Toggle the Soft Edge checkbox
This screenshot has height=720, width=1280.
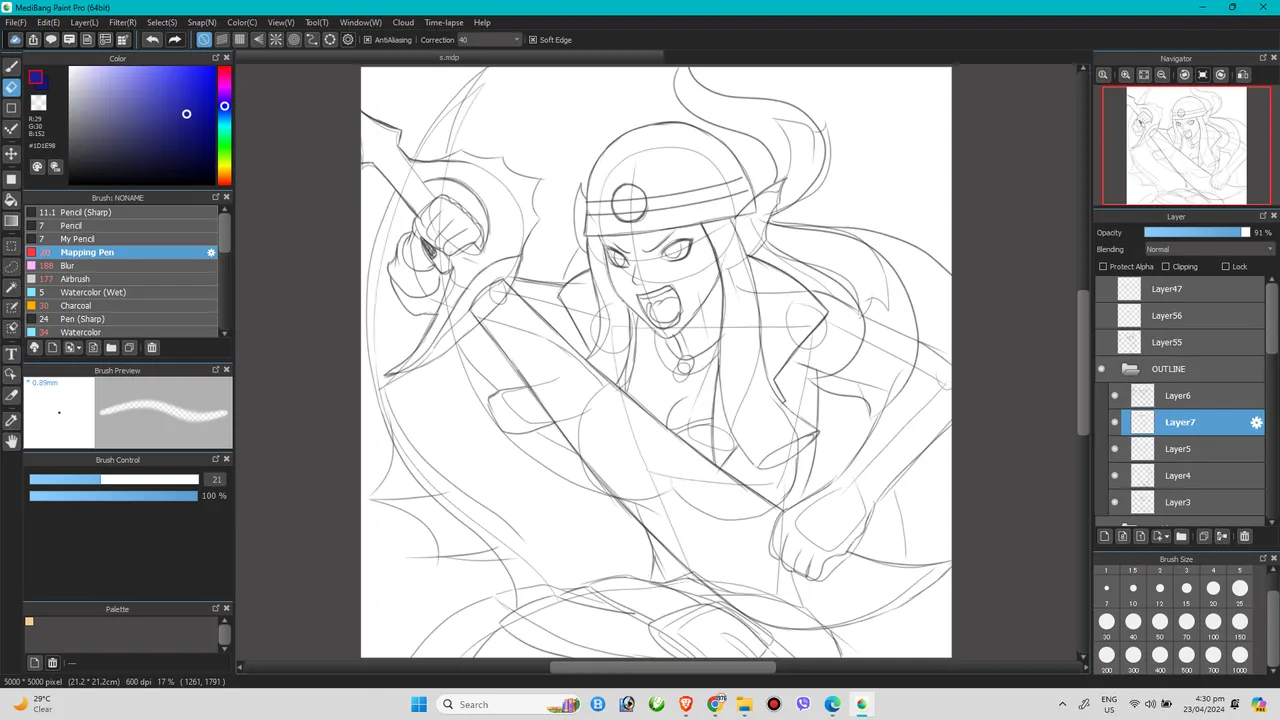[532, 40]
